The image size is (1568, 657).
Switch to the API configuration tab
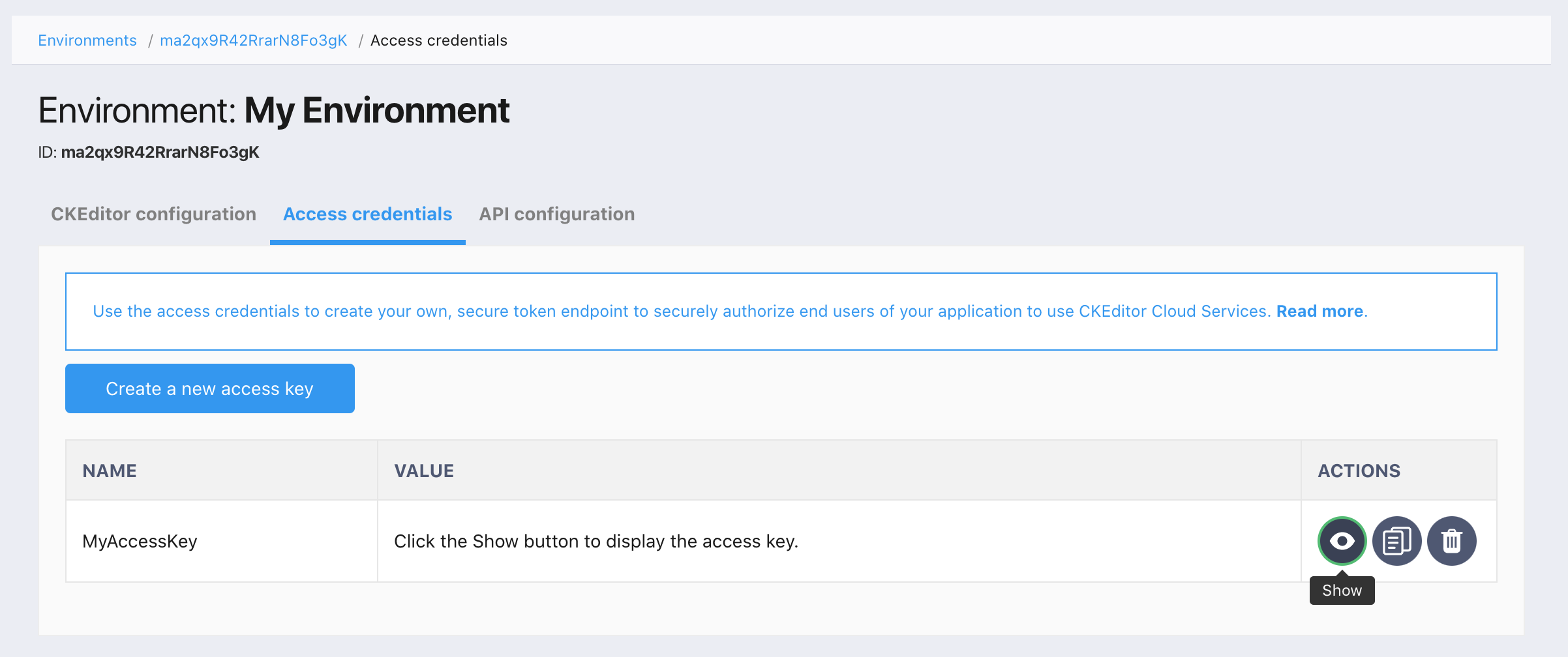tap(556, 214)
